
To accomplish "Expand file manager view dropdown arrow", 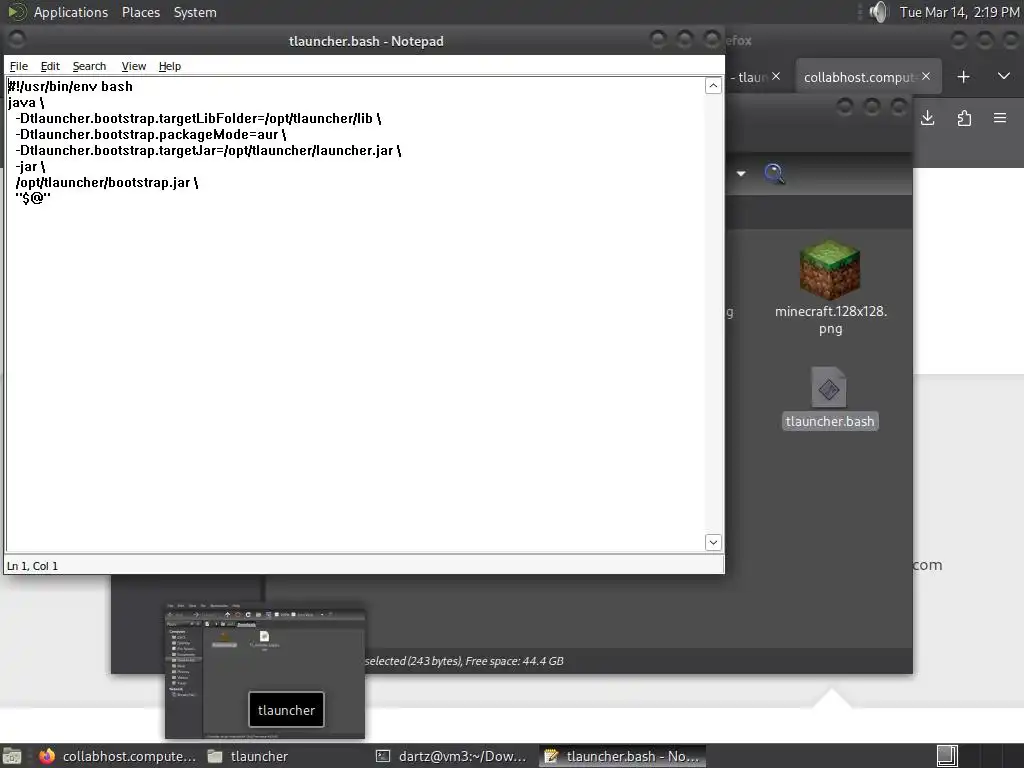I will coord(741,173).
